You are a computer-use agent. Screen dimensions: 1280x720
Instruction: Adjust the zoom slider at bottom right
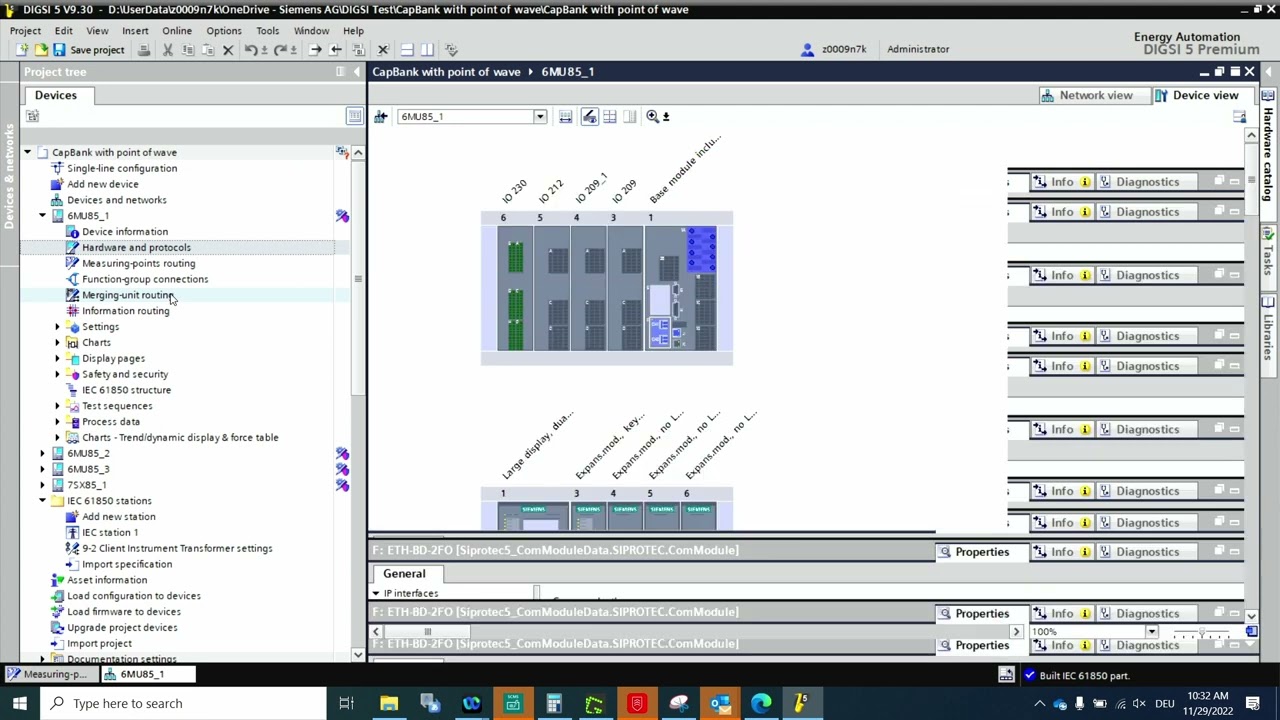click(x=1203, y=632)
